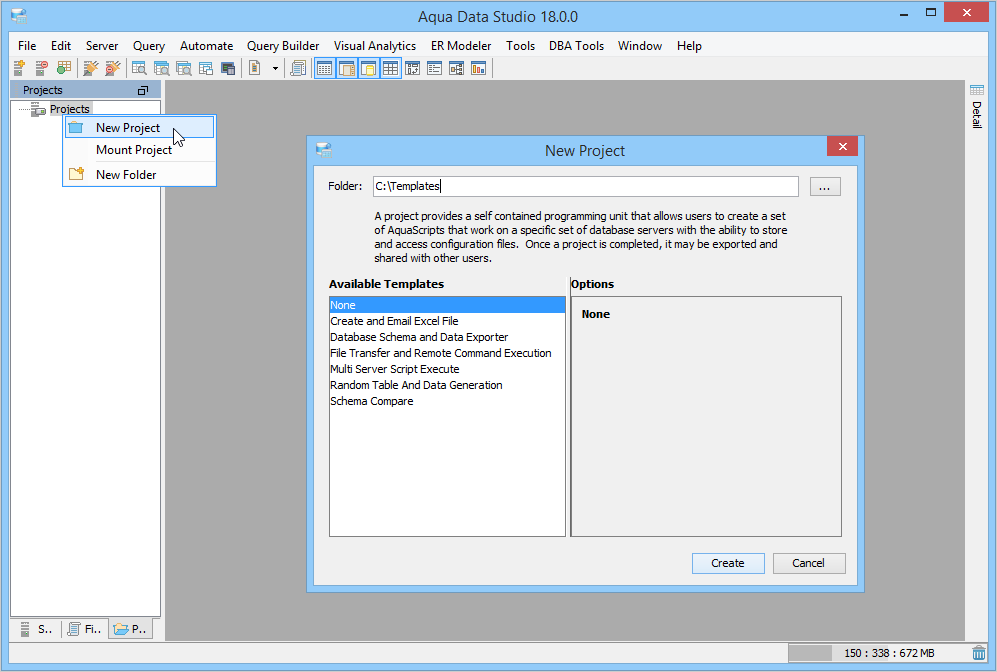
Task: Click the form list view toolbar icon
Action: tap(434, 68)
